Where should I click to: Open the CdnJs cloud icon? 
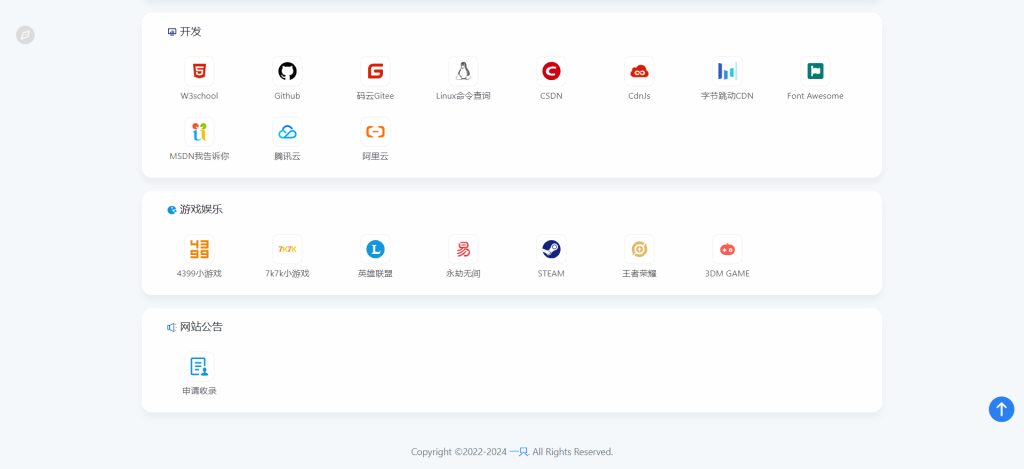point(639,72)
